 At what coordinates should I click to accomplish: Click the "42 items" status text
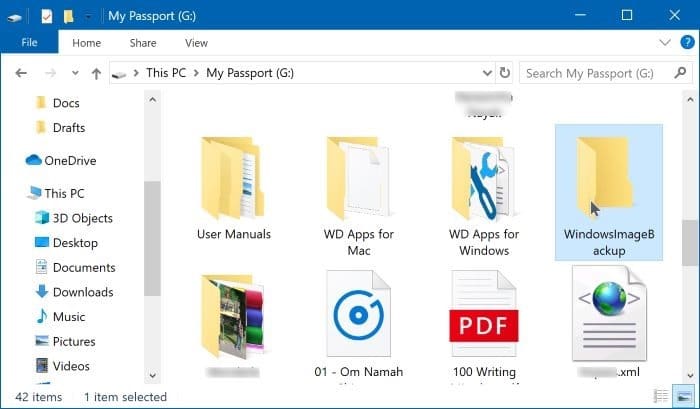click(x=38, y=397)
